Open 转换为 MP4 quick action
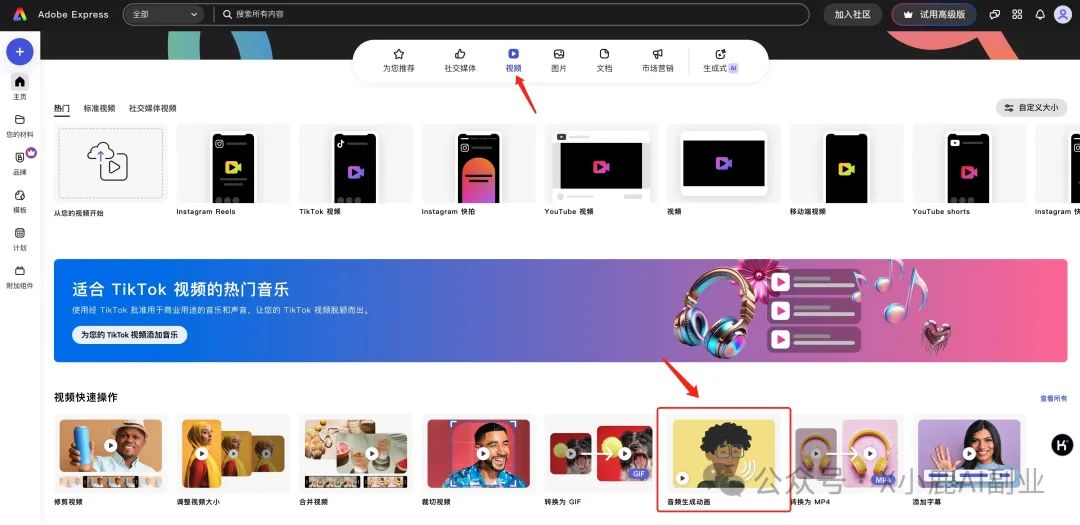The width and height of the screenshot is (1080, 525). click(x=846, y=460)
